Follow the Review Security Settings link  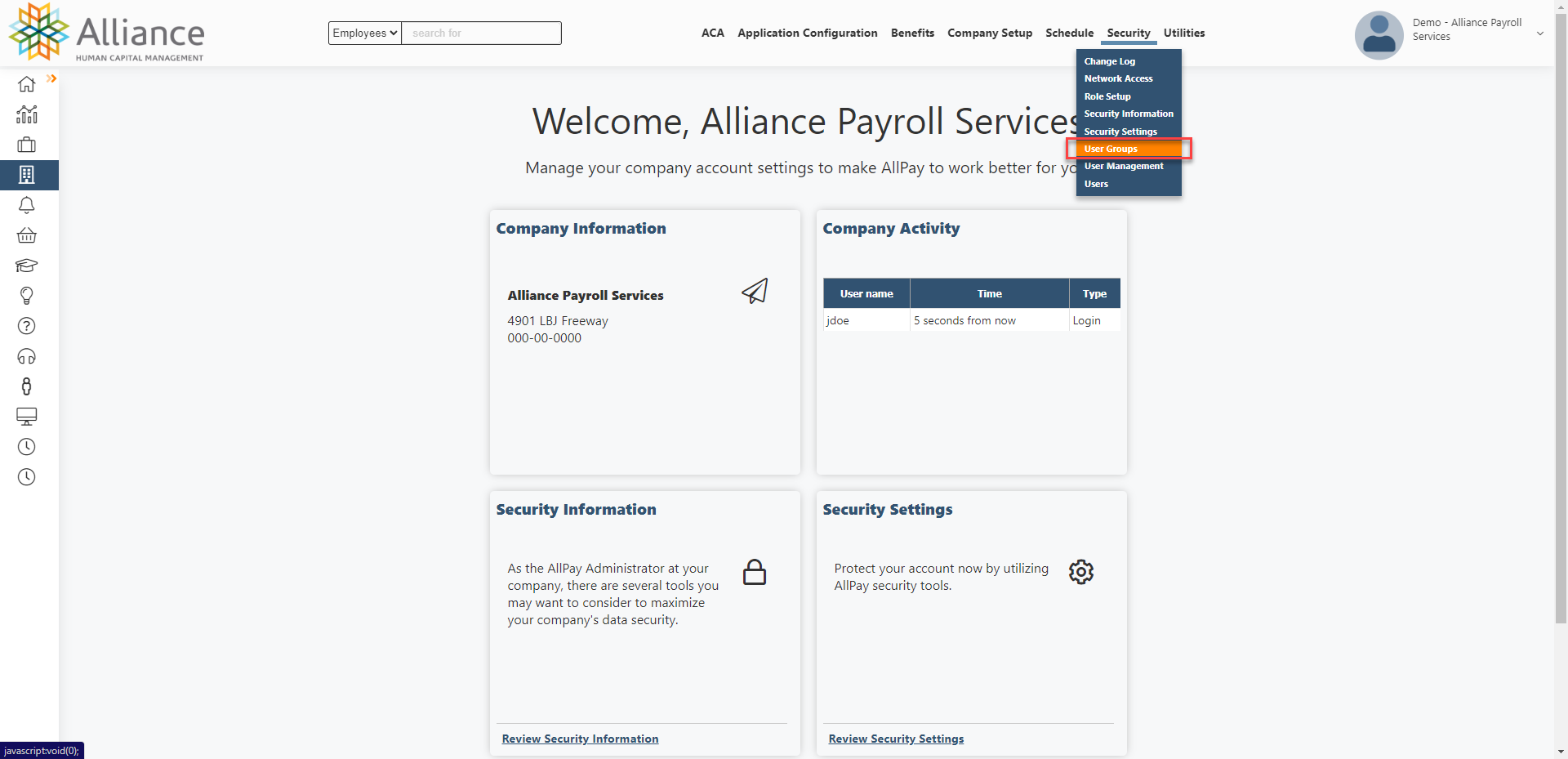click(896, 739)
